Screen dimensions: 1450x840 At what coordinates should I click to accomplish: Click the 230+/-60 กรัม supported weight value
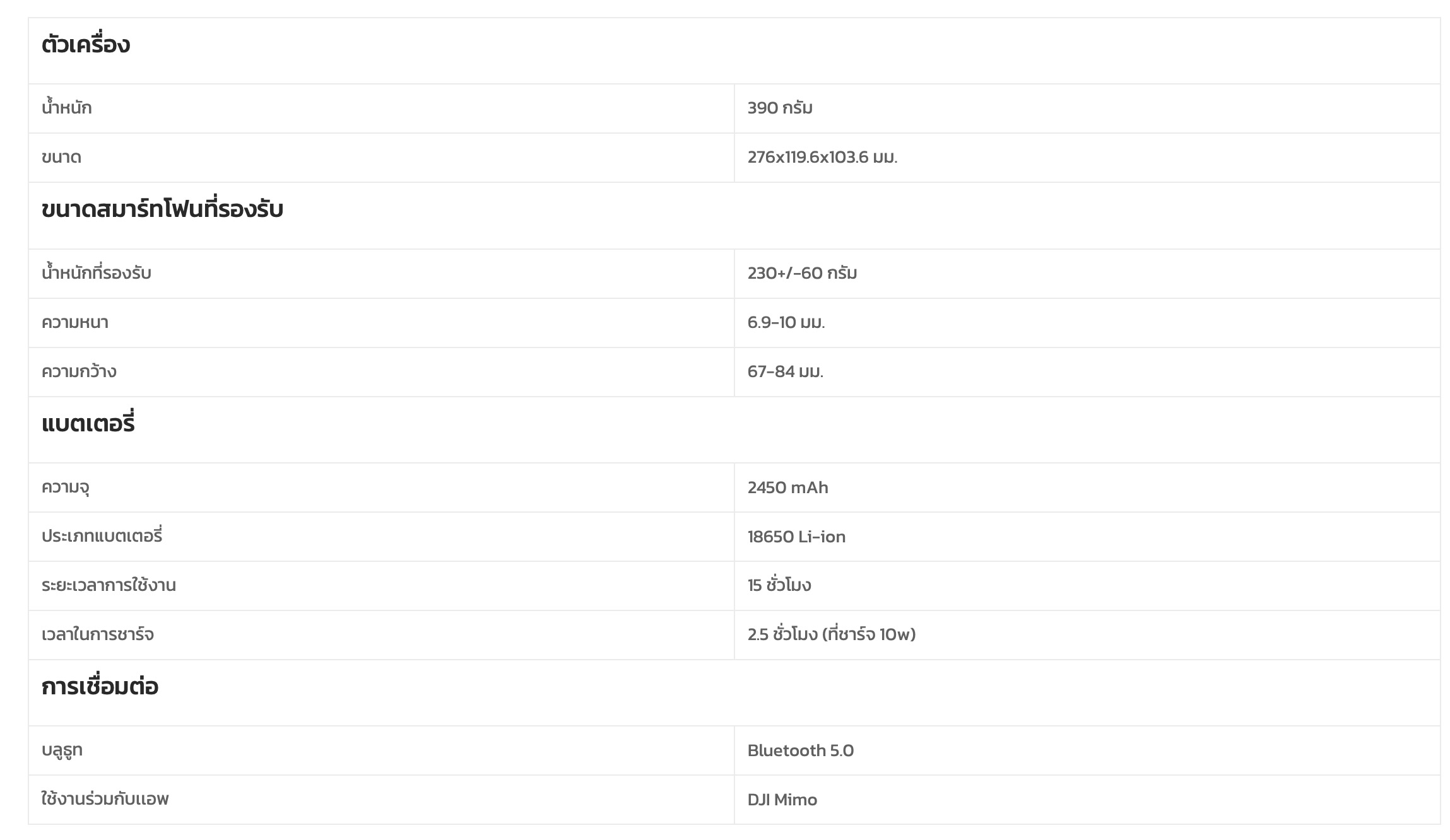point(802,273)
